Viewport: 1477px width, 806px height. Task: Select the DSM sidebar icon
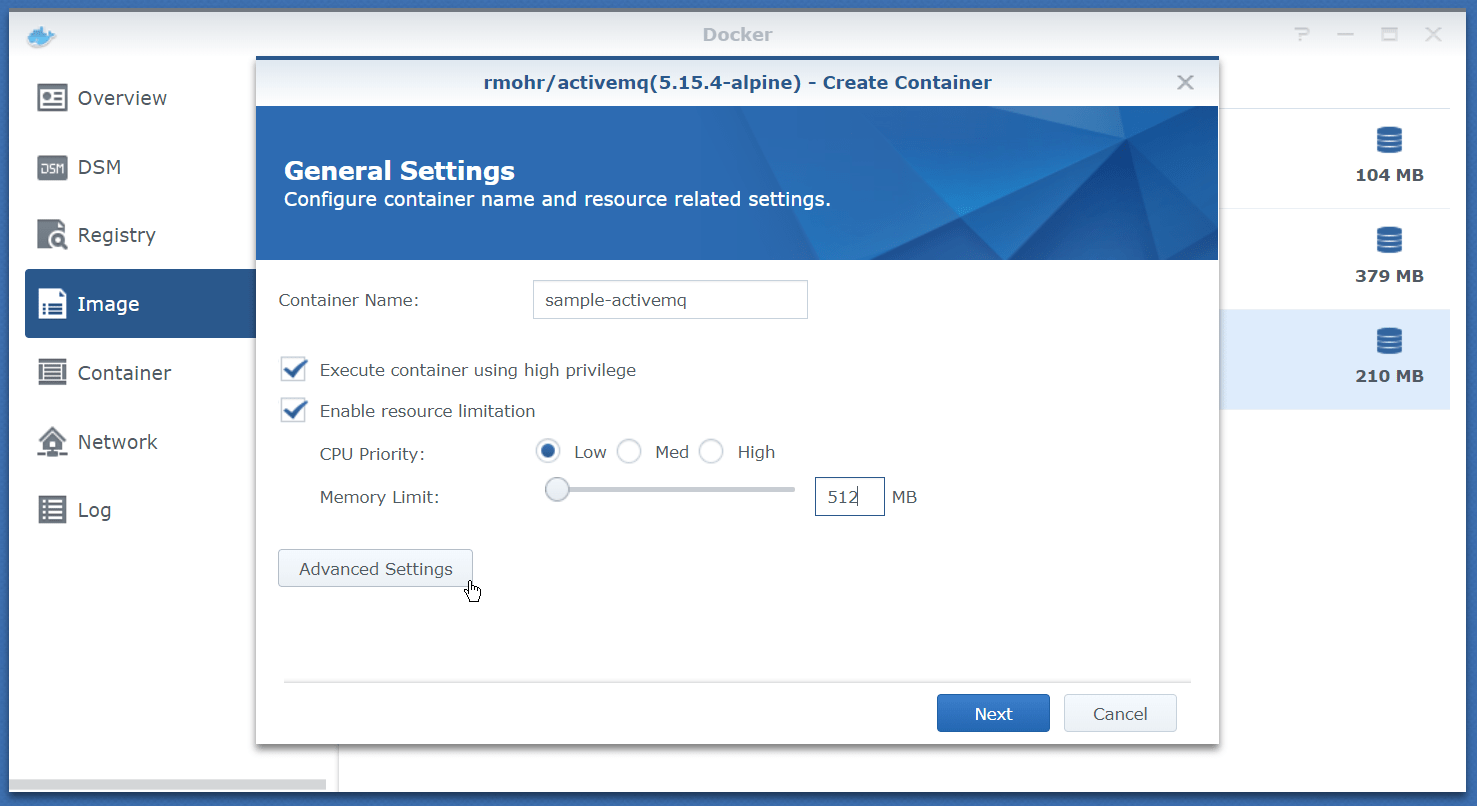tap(52, 167)
